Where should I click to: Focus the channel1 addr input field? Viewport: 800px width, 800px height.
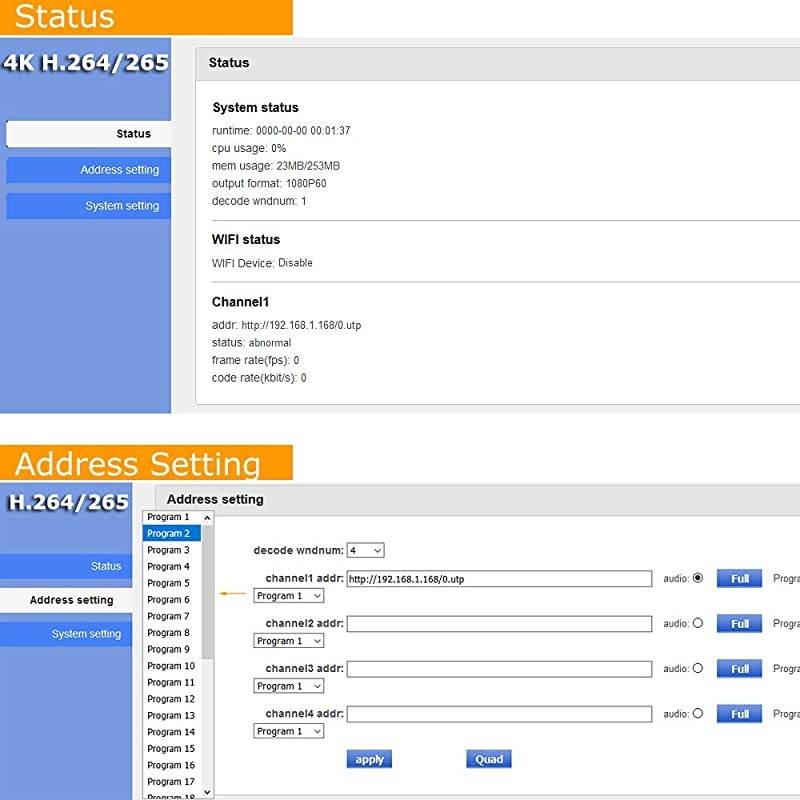point(499,579)
